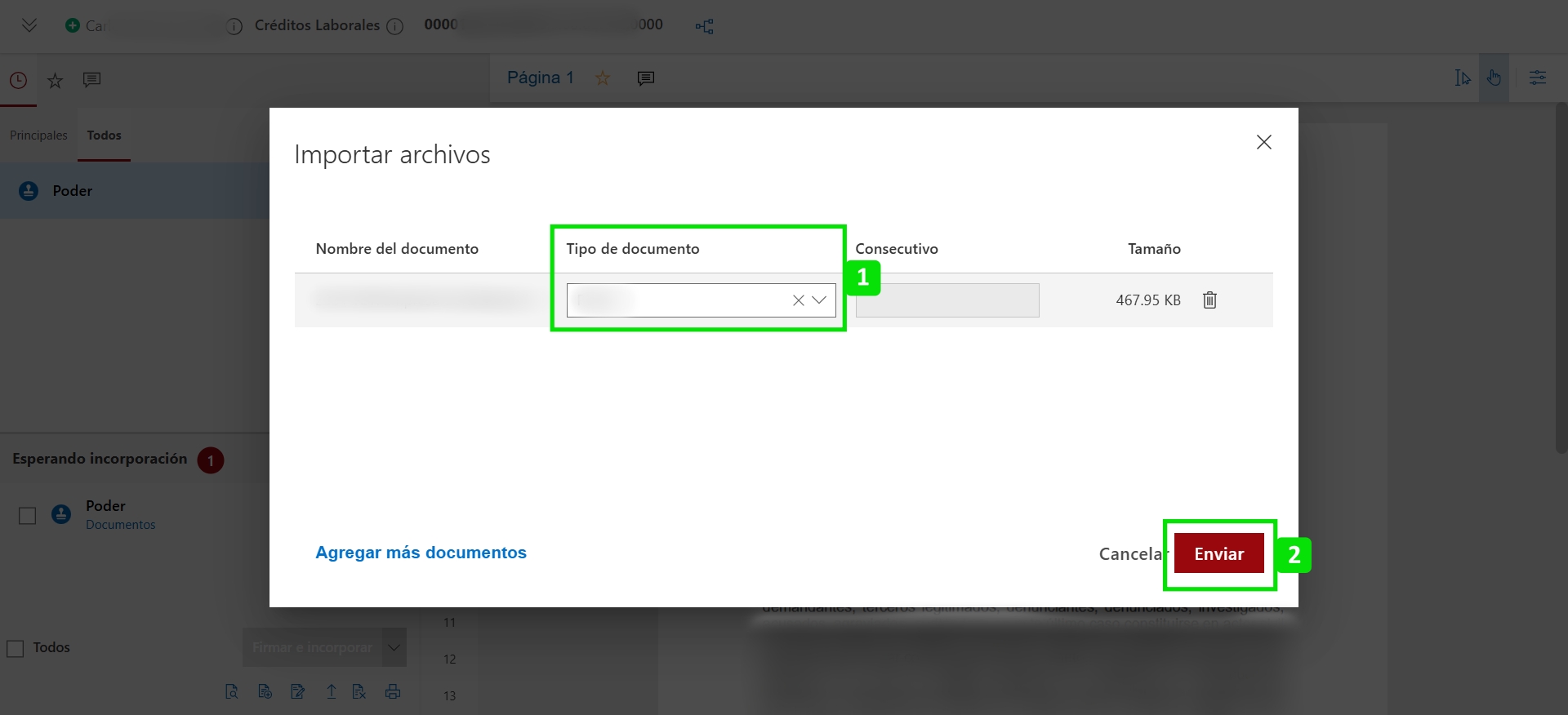Collapse header using top-left double chevron
Screen dimensions: 1568x715
[x=29, y=25]
